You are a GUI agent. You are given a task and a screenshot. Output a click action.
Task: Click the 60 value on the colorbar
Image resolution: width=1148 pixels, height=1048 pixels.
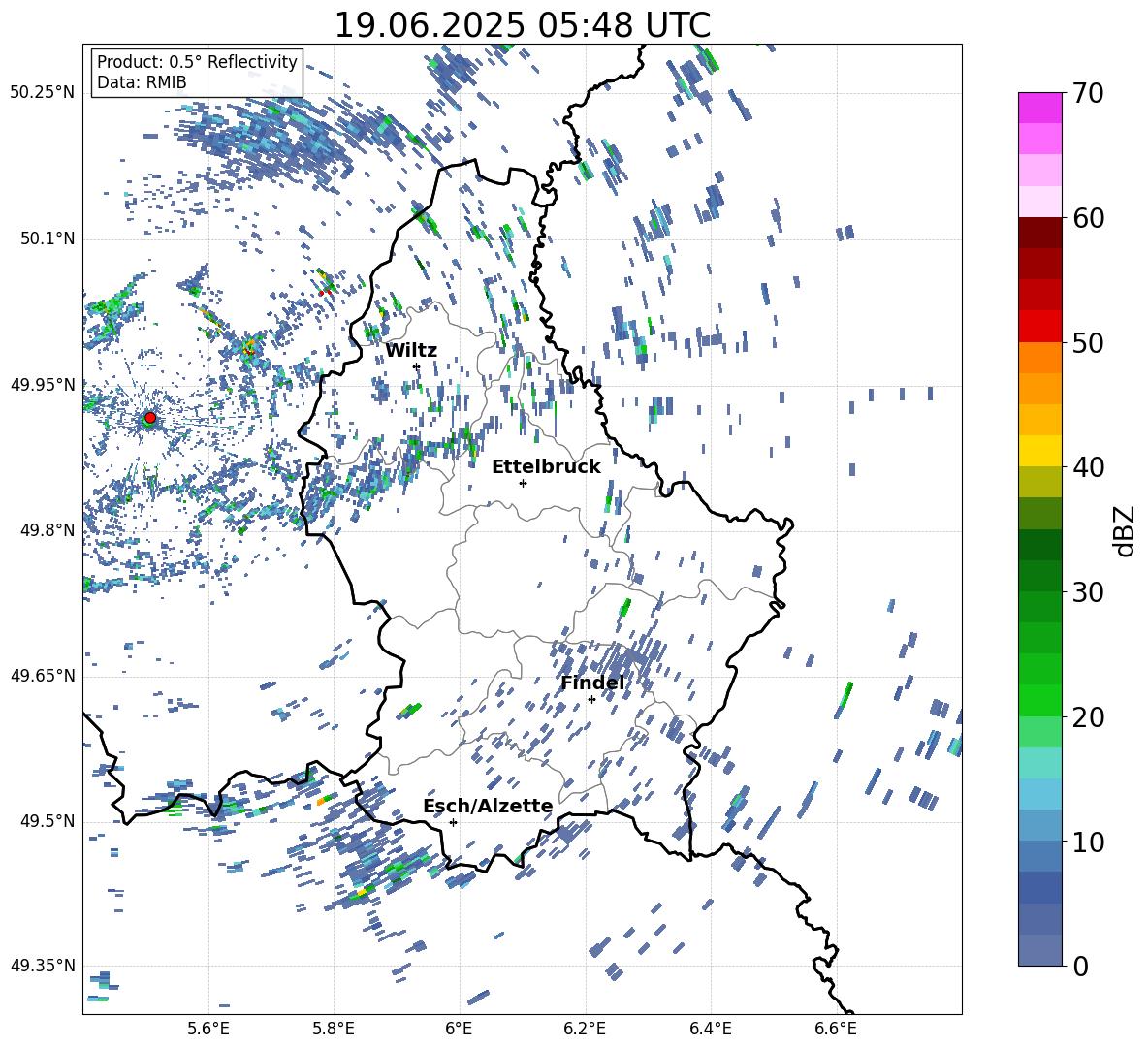pyautogui.click(x=1088, y=217)
